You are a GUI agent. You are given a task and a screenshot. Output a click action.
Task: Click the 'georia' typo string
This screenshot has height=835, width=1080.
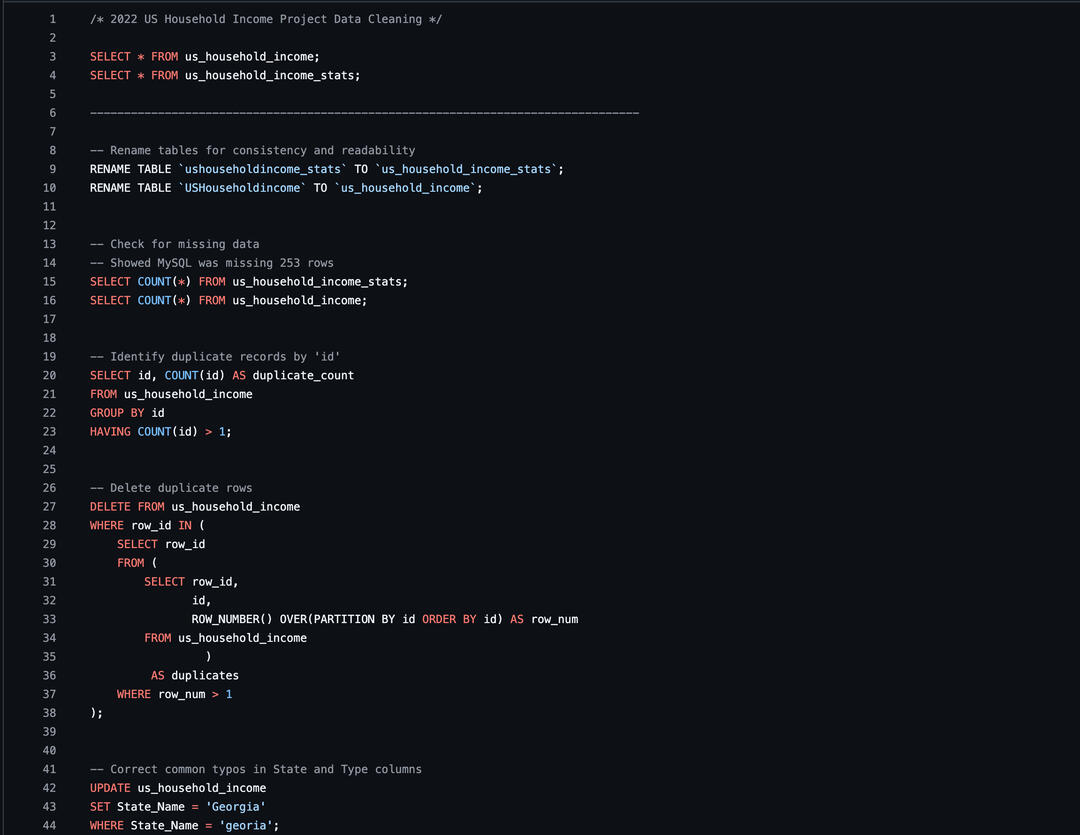coord(245,825)
